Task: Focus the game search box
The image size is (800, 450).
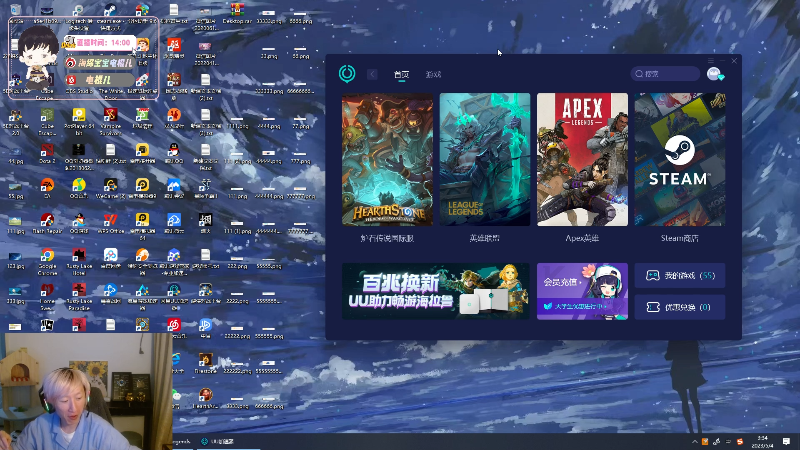Action: pyautogui.click(x=665, y=74)
